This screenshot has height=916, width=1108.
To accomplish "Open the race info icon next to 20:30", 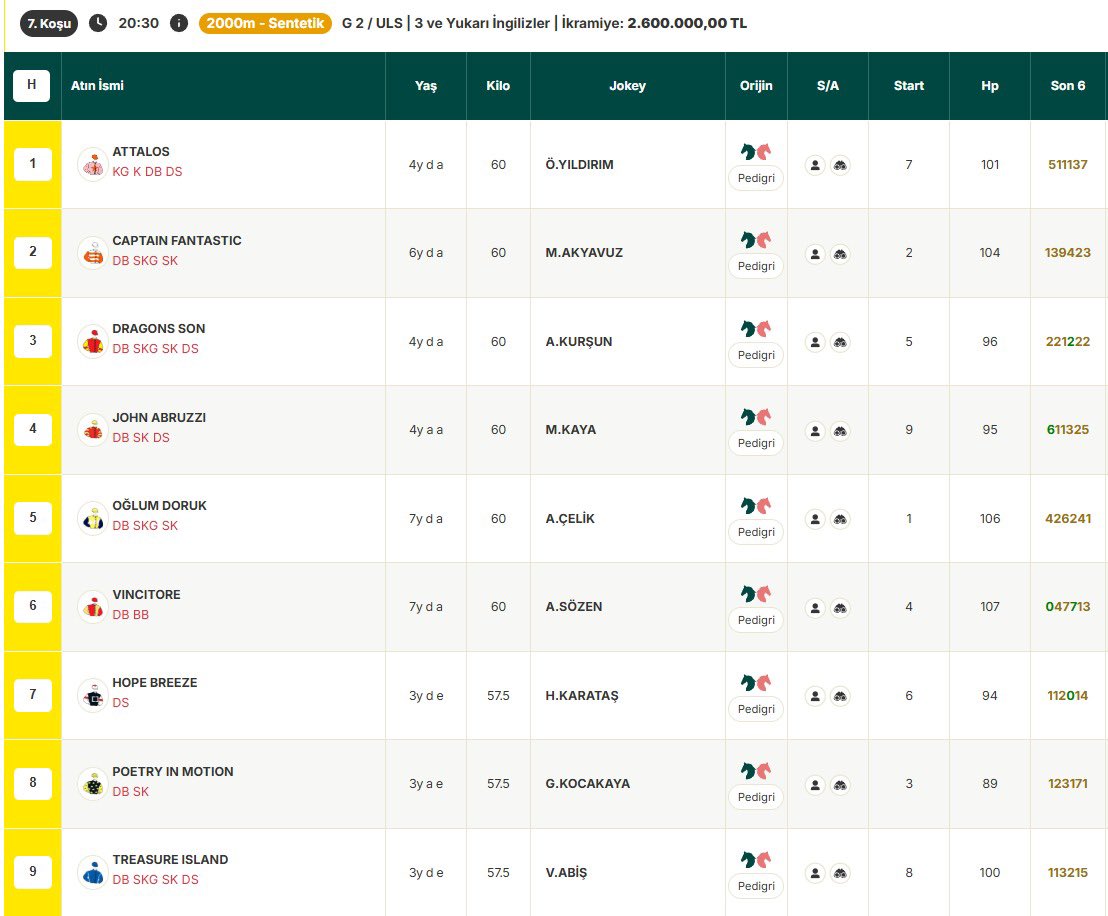I will click(x=179, y=23).
